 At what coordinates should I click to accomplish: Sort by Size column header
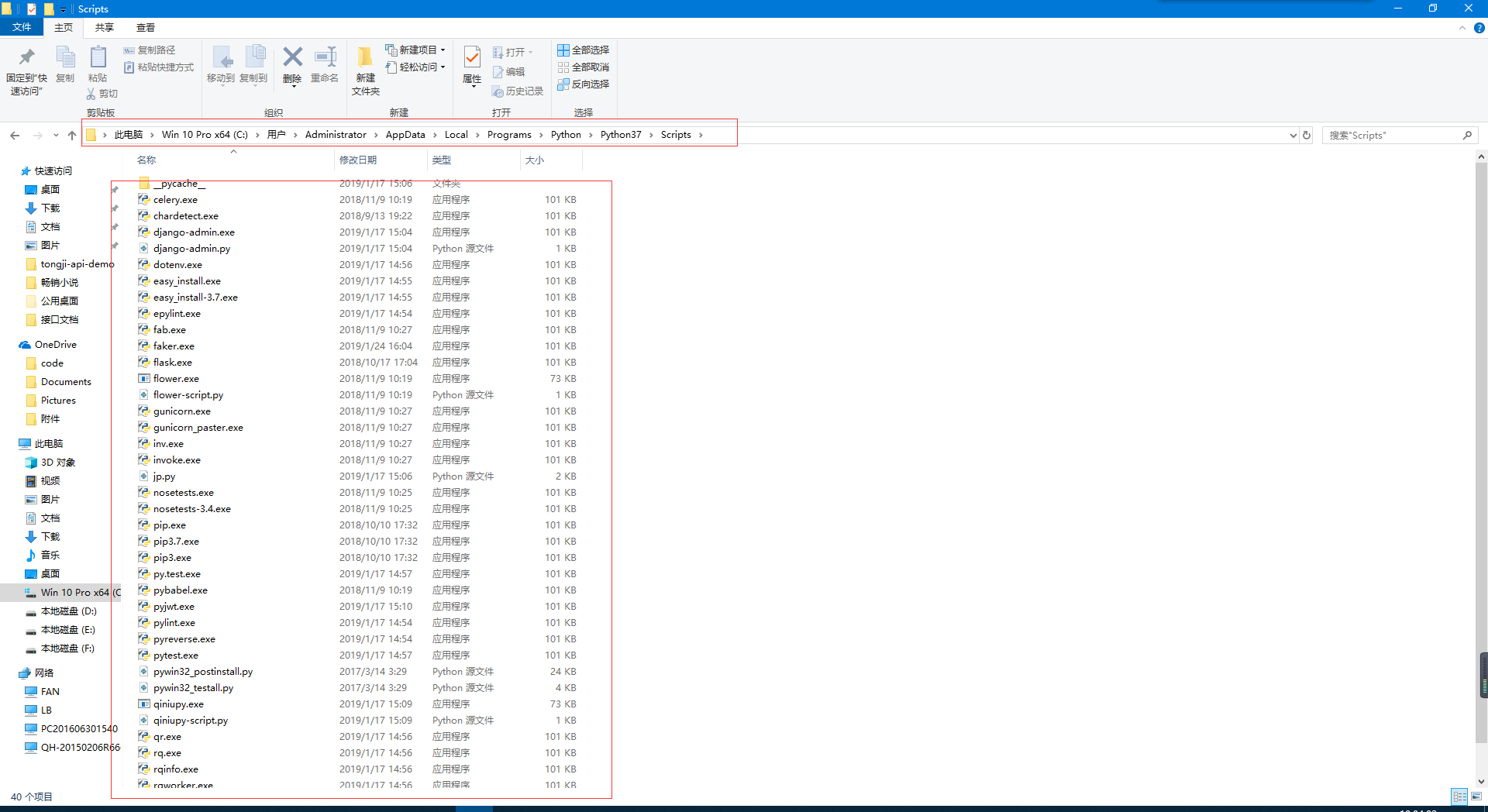click(535, 160)
